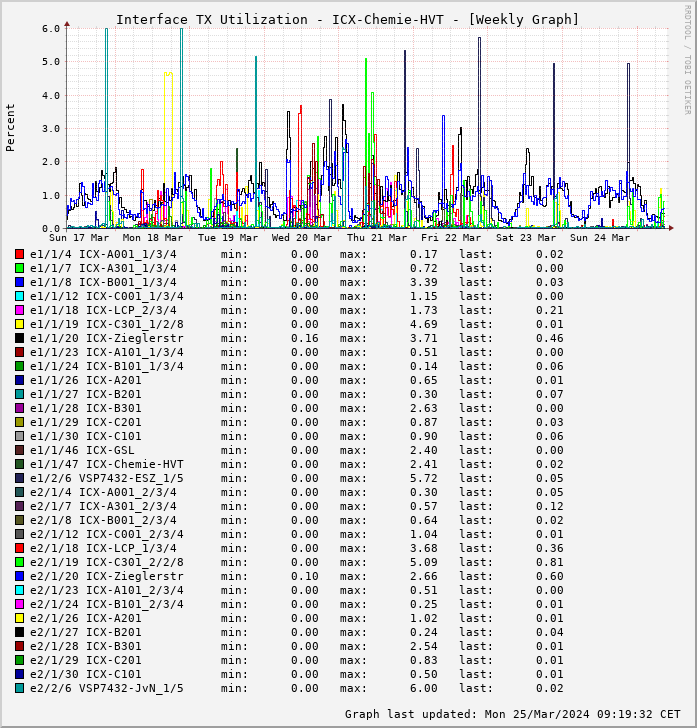Click the yellow swatch for e1/1/19 ICX-C301_1/2/8
Viewport: 697px width, 728px height.
click(x=19, y=324)
